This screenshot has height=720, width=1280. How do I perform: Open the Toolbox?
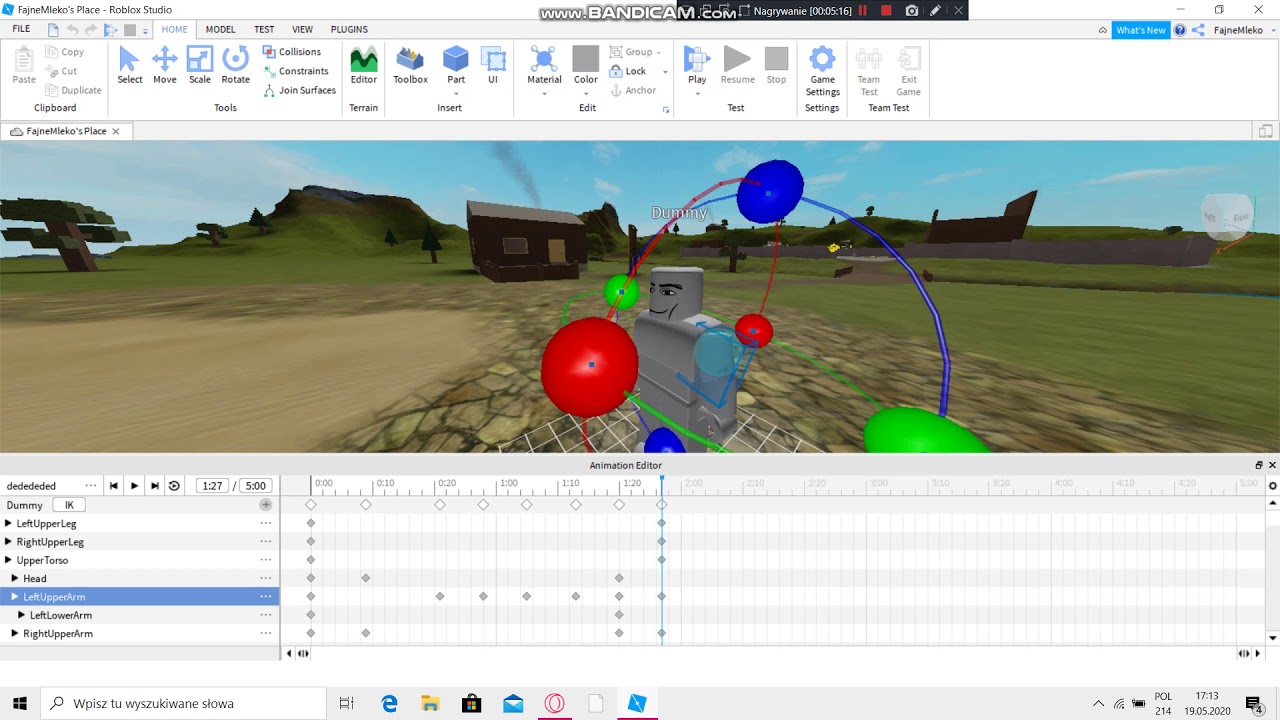[x=410, y=65]
